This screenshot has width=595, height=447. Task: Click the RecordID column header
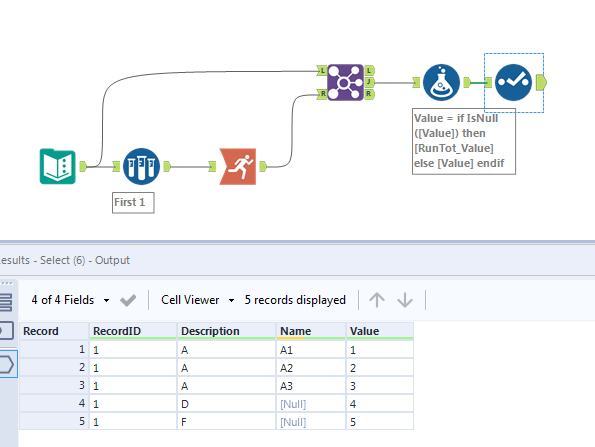click(133, 331)
